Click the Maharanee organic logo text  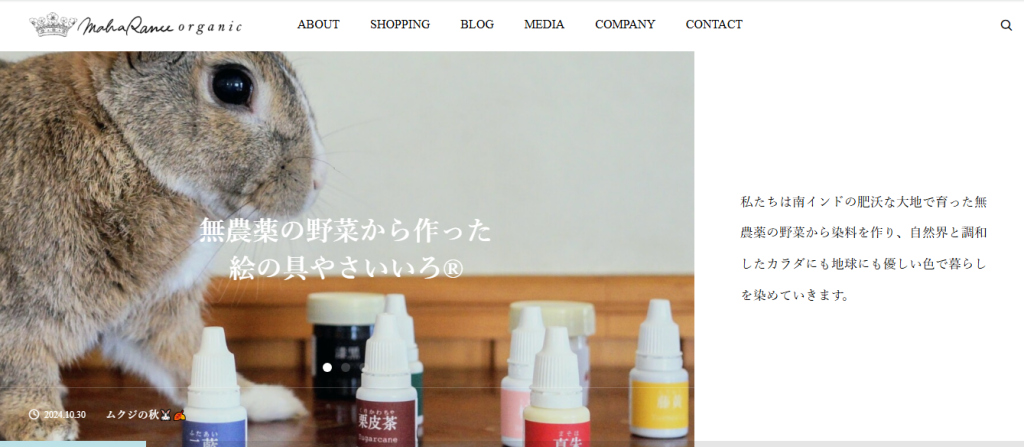(x=160, y=26)
